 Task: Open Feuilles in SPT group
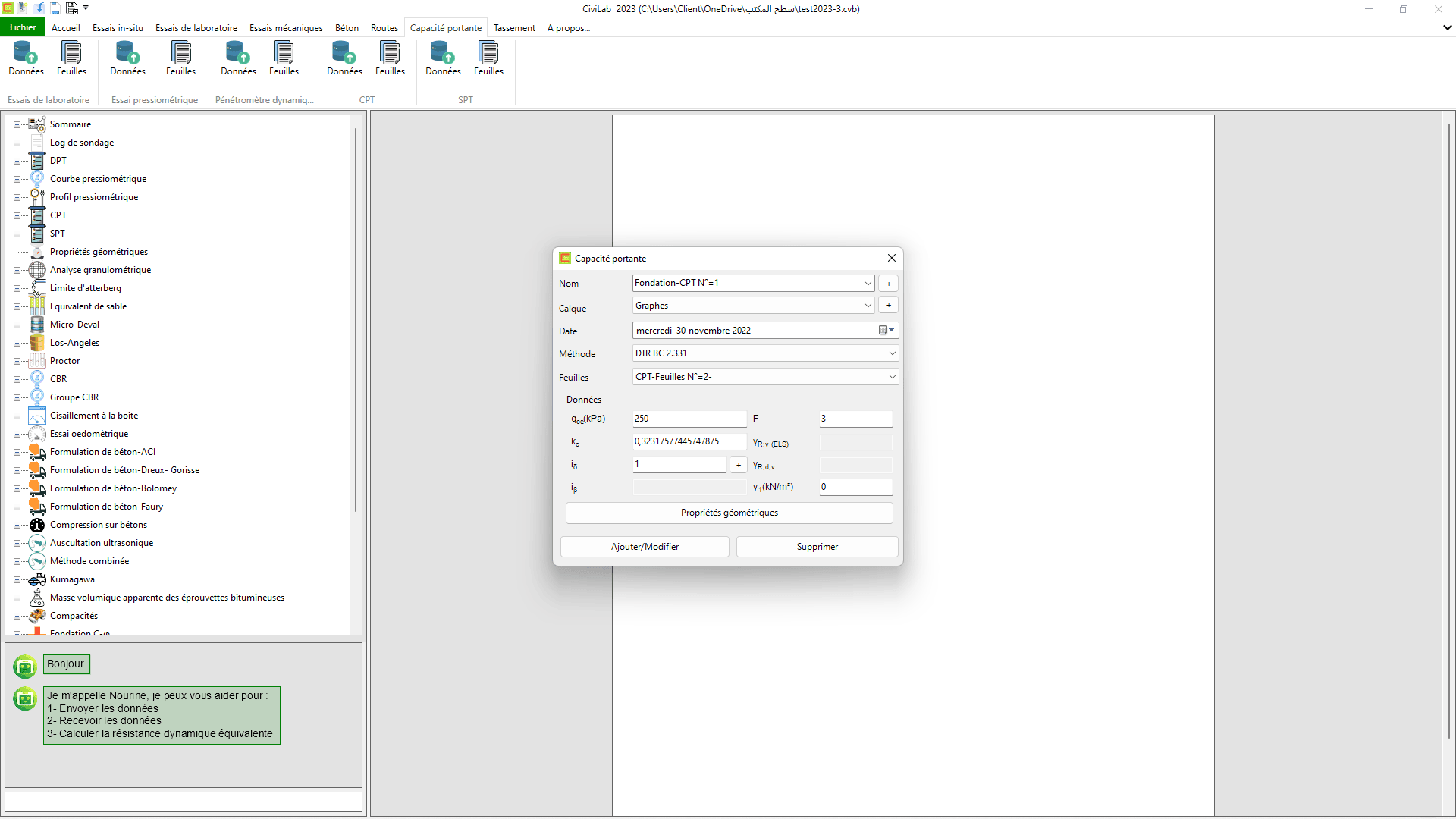[x=488, y=59]
